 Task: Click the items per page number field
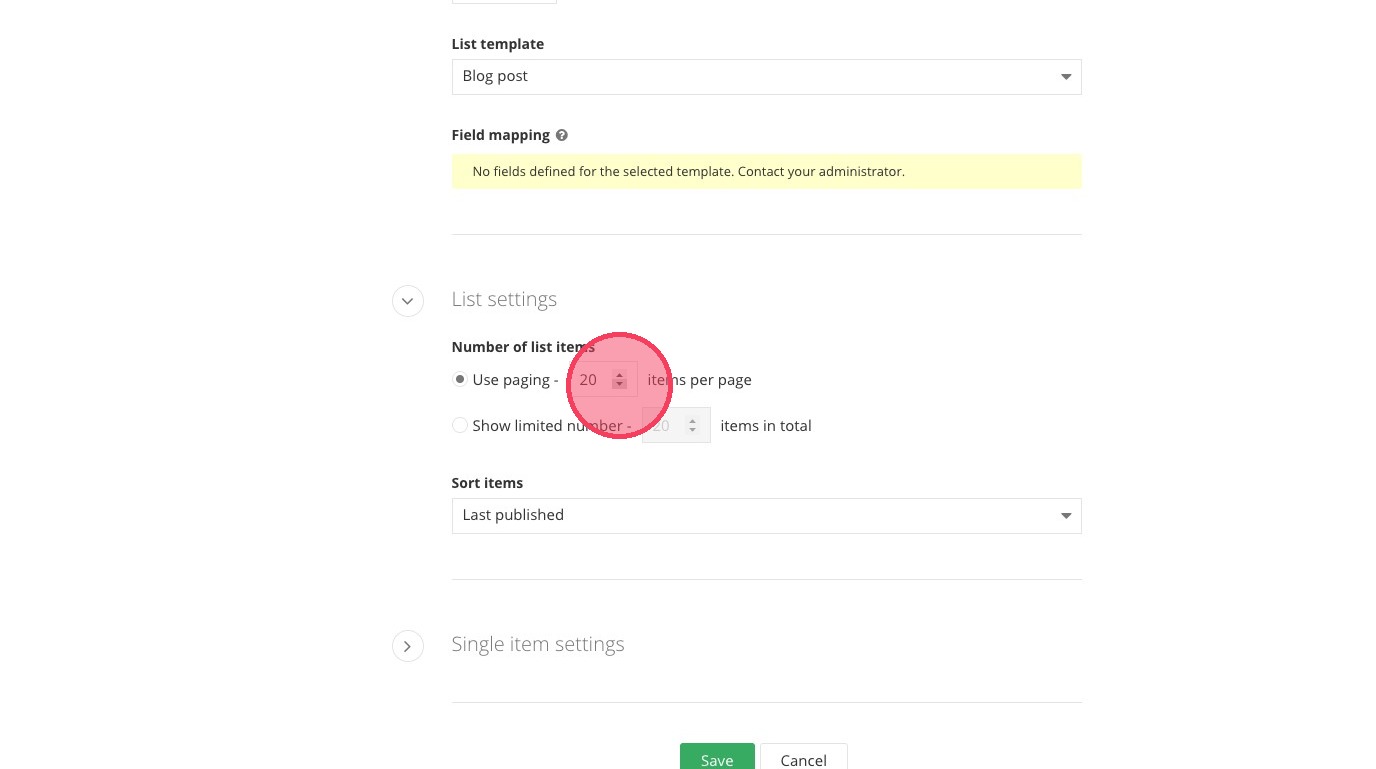click(x=590, y=380)
